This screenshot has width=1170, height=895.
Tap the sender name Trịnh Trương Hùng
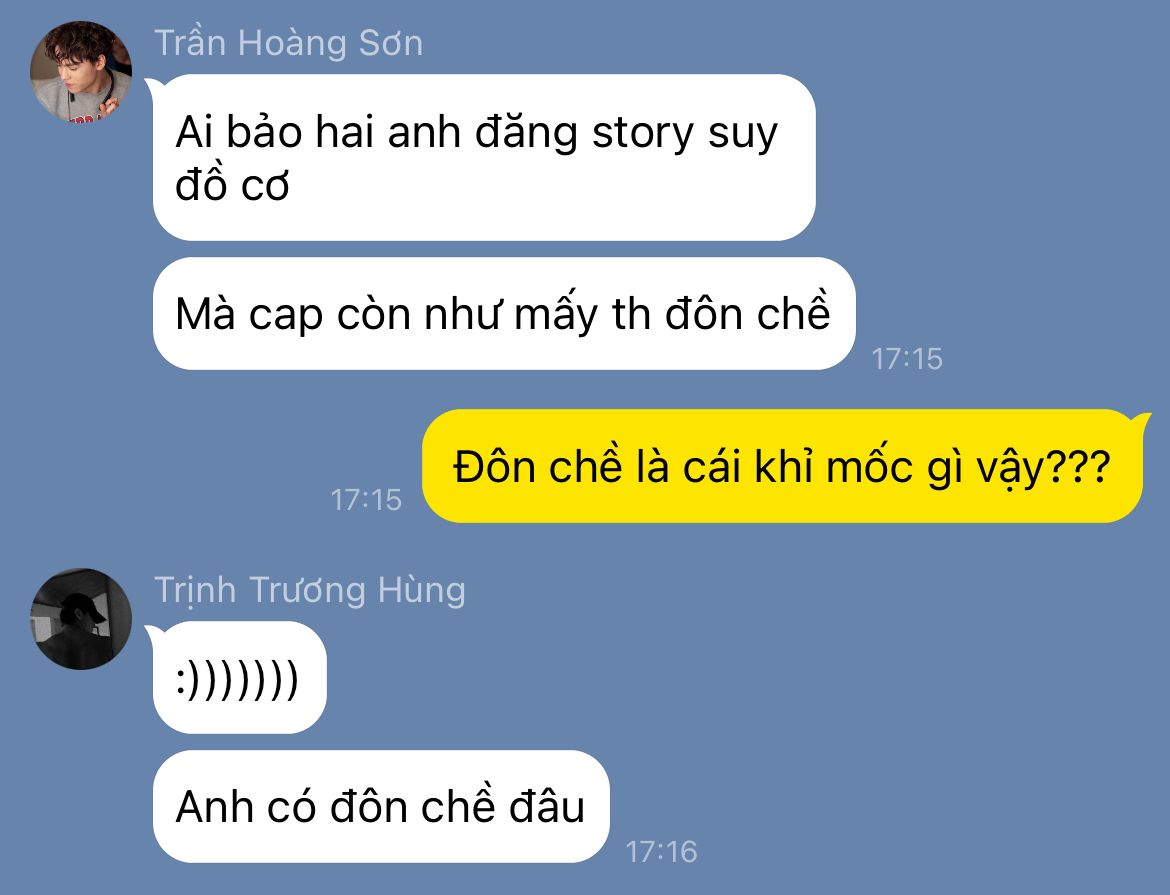coord(310,590)
